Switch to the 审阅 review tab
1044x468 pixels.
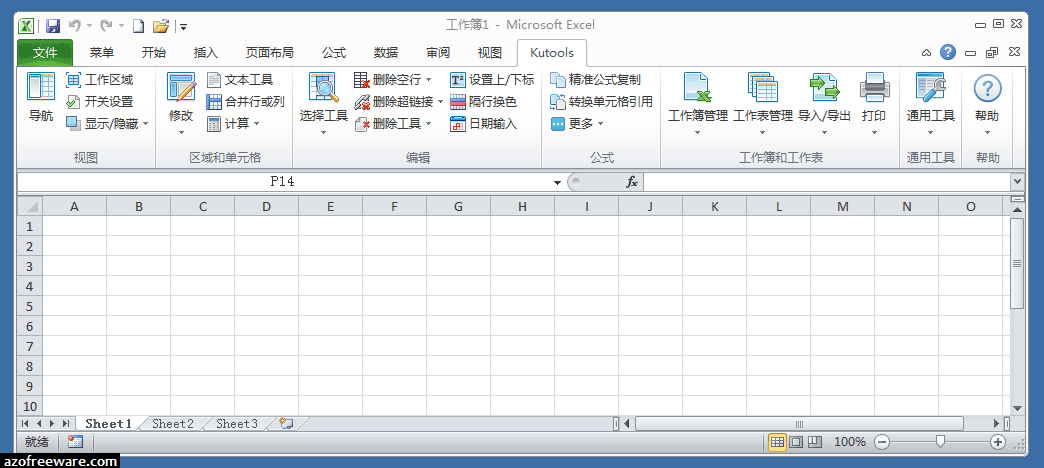point(438,53)
